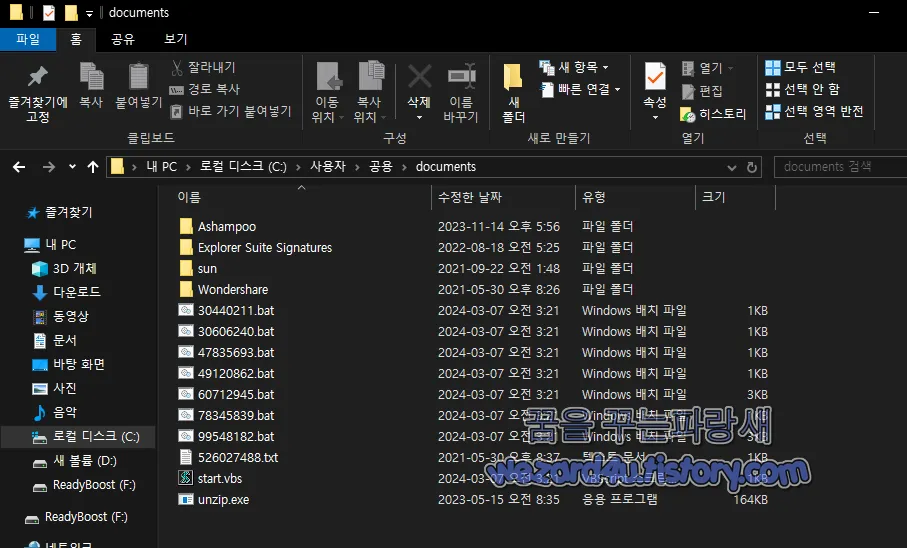This screenshot has width=907, height=548.
Task: Select file 30440211.bat
Action: (226, 311)
